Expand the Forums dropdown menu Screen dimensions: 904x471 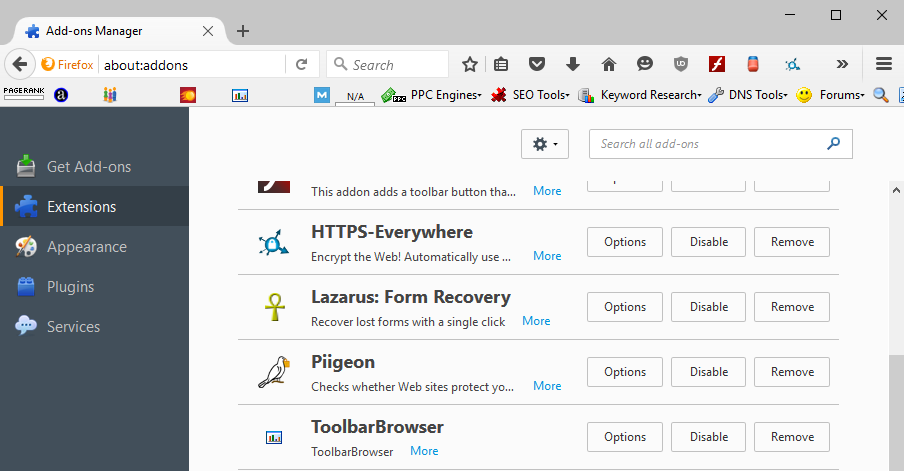click(x=830, y=95)
